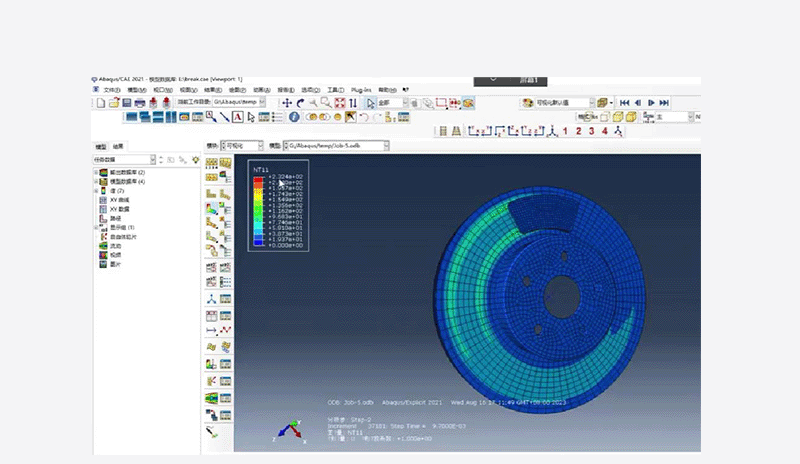Select the Rotate view tool

pyautogui.click(x=300, y=103)
